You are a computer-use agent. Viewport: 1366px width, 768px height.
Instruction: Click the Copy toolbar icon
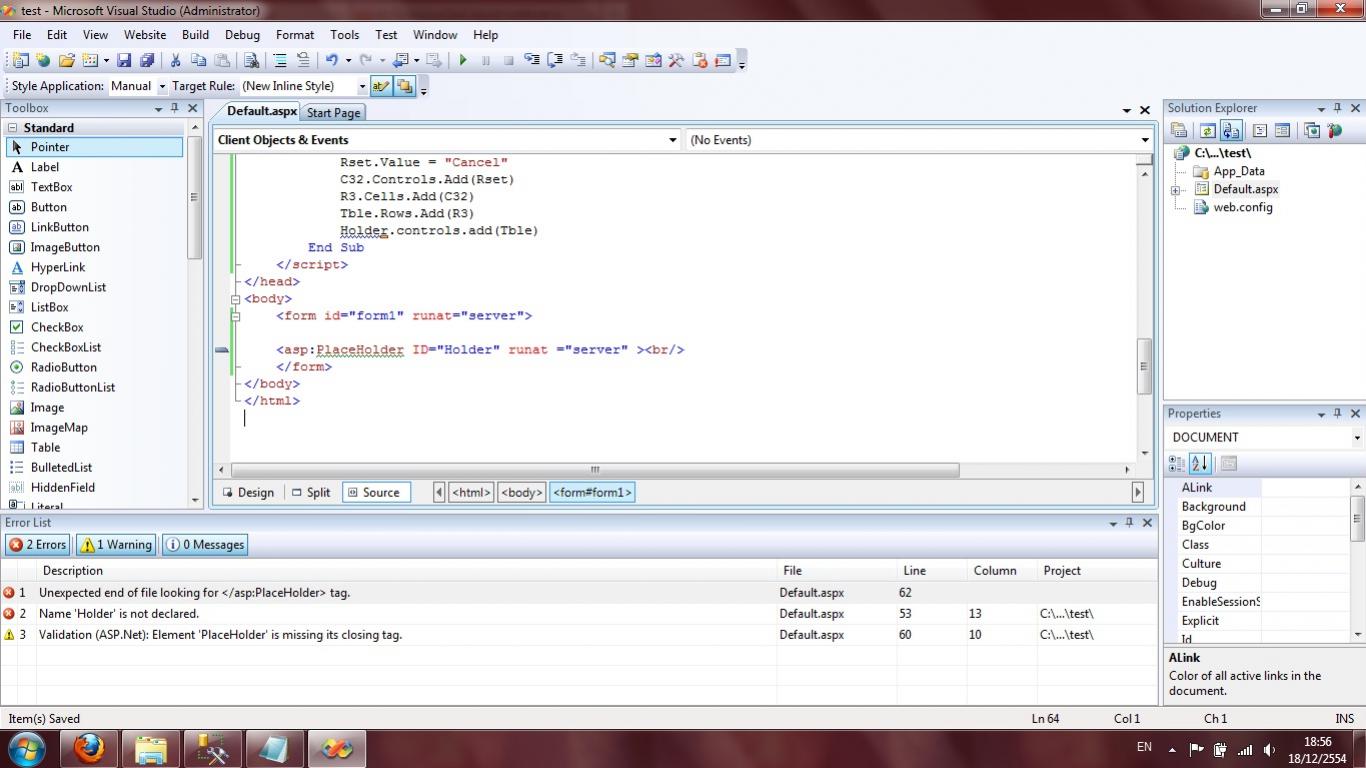(198, 60)
